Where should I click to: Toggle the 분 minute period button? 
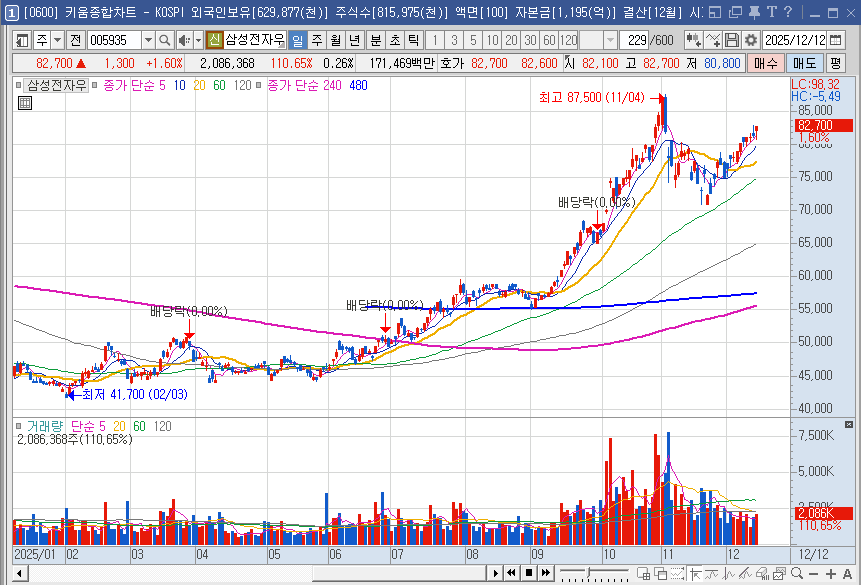coord(376,40)
